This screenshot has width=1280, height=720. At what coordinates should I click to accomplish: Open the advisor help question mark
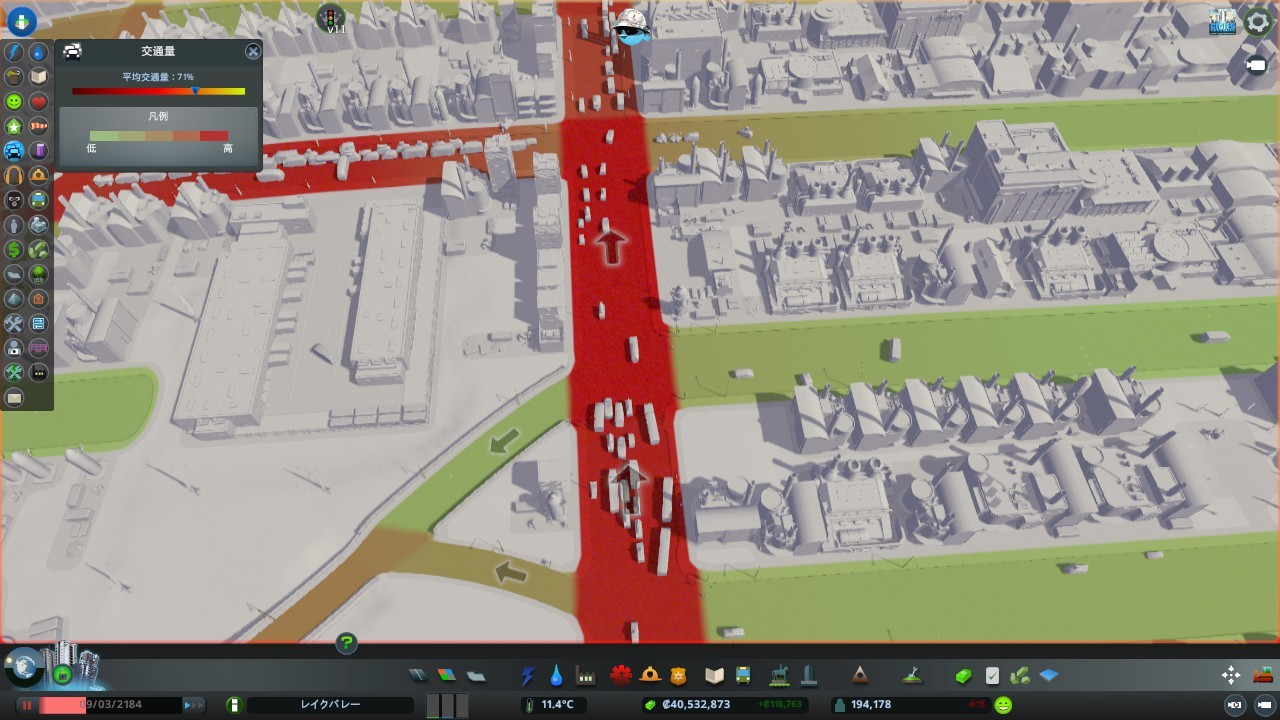346,643
